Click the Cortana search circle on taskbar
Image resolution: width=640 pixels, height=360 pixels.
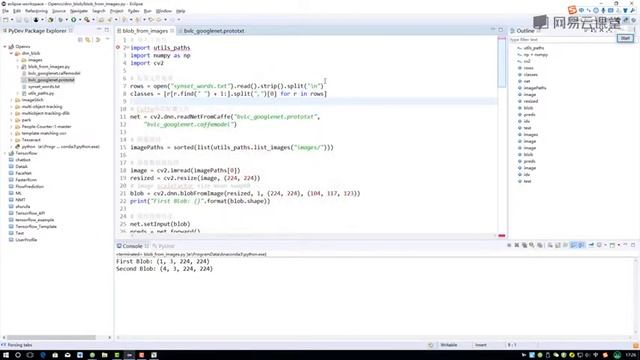(18, 355)
